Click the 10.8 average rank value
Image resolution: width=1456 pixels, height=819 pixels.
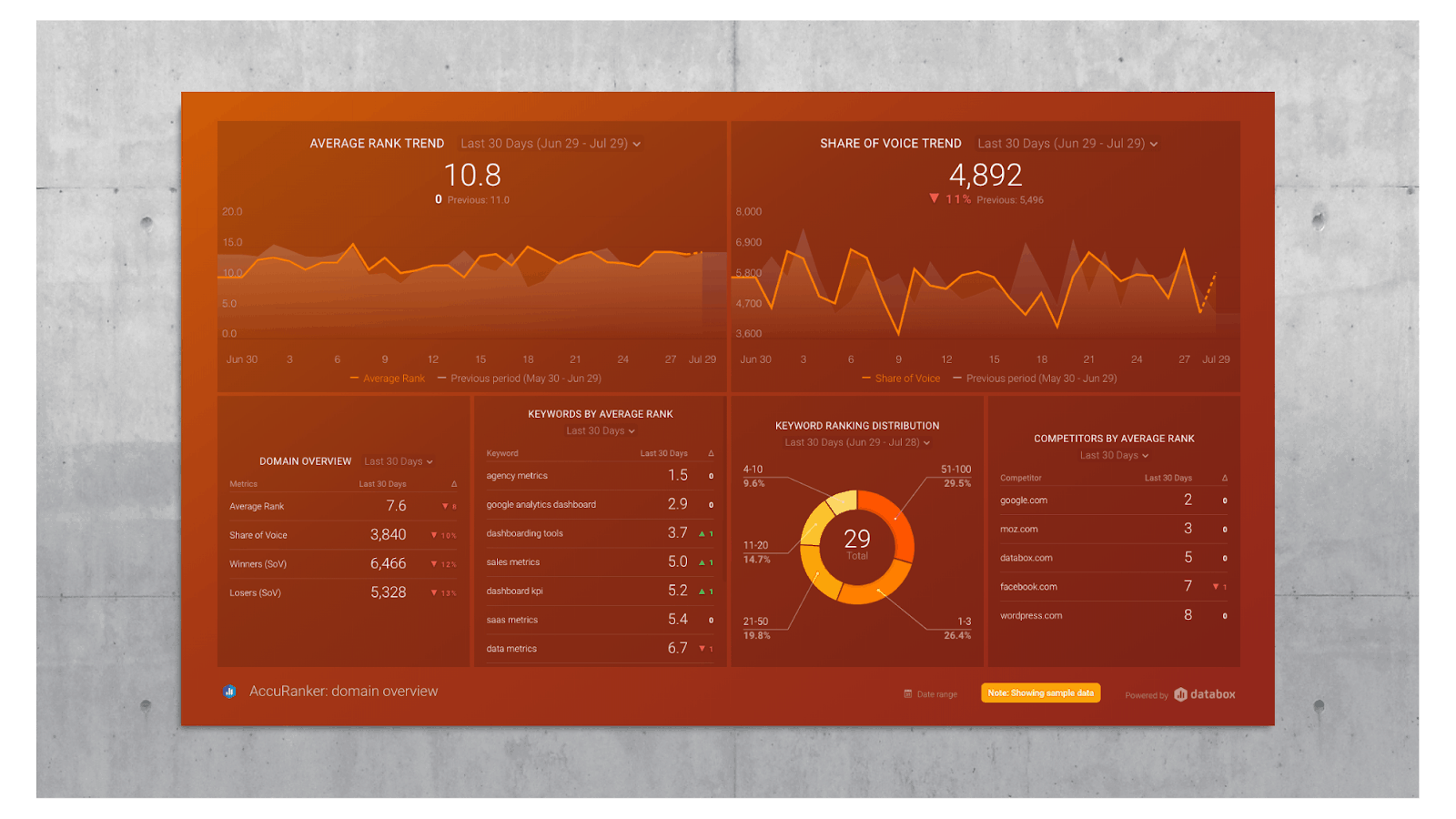click(x=472, y=175)
